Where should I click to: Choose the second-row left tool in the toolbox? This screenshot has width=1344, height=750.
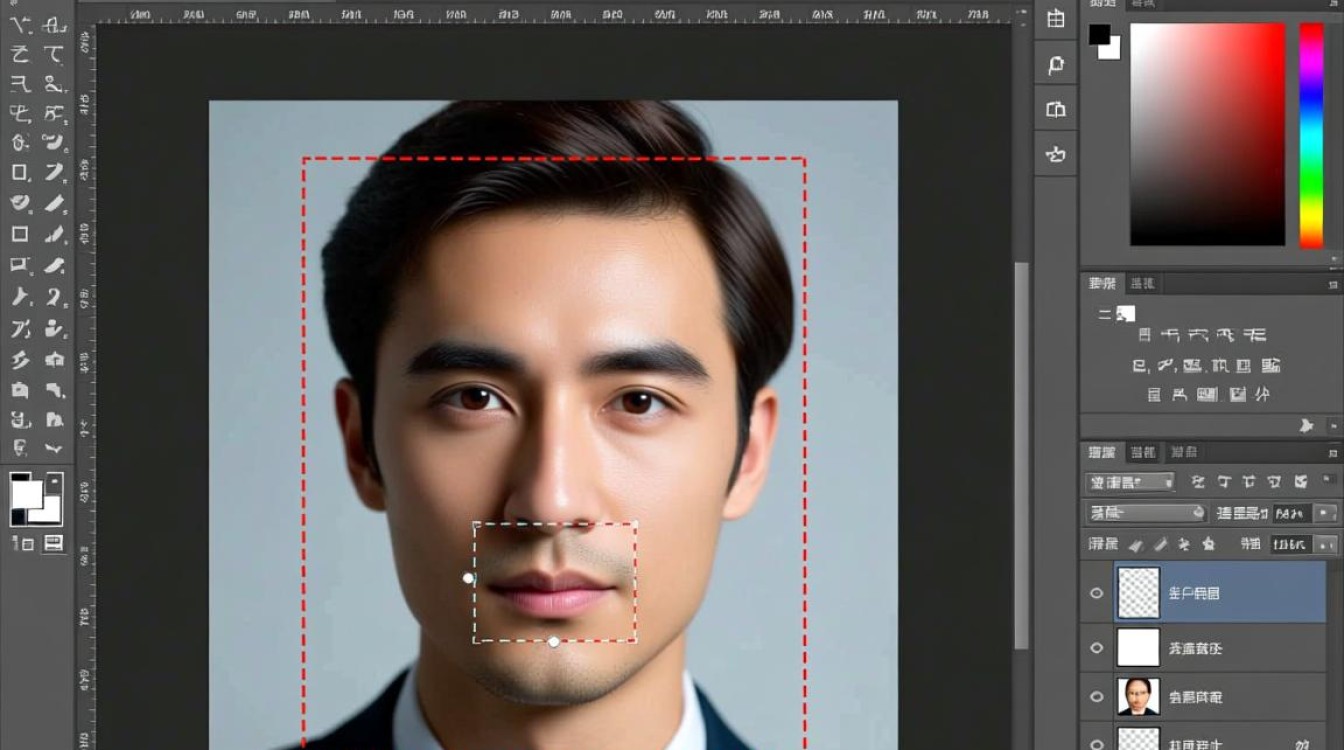coord(20,55)
